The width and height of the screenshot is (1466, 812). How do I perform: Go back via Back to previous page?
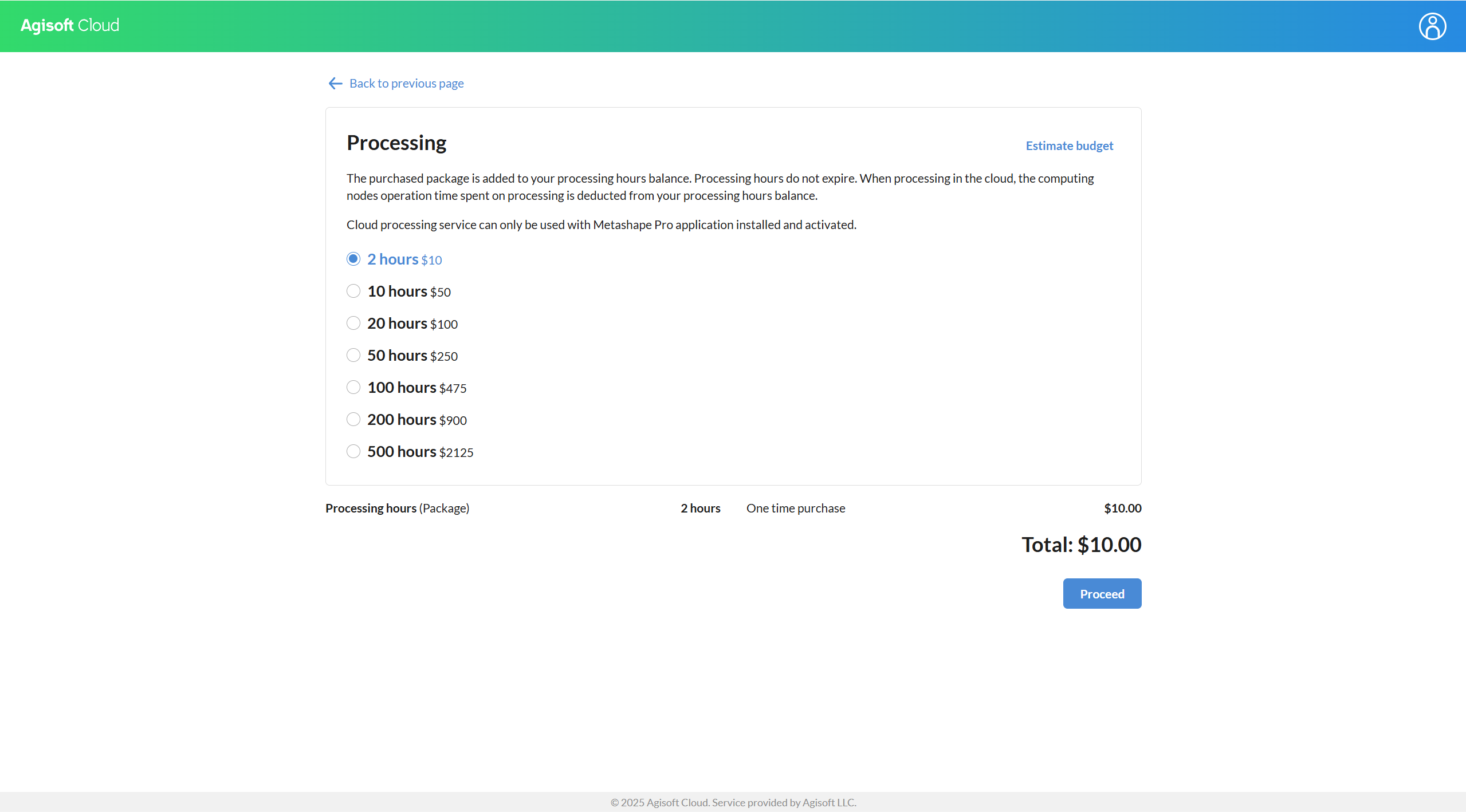point(406,84)
